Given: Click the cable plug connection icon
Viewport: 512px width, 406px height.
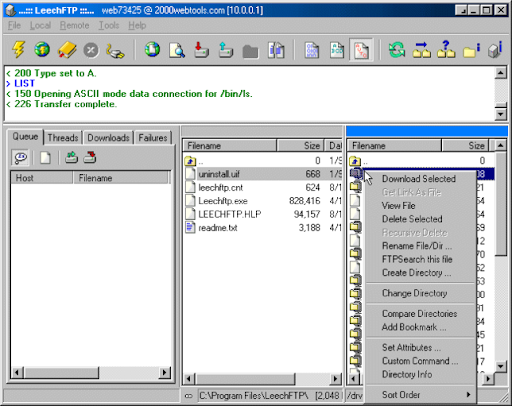Looking at the screenshot, I should coord(115,51).
